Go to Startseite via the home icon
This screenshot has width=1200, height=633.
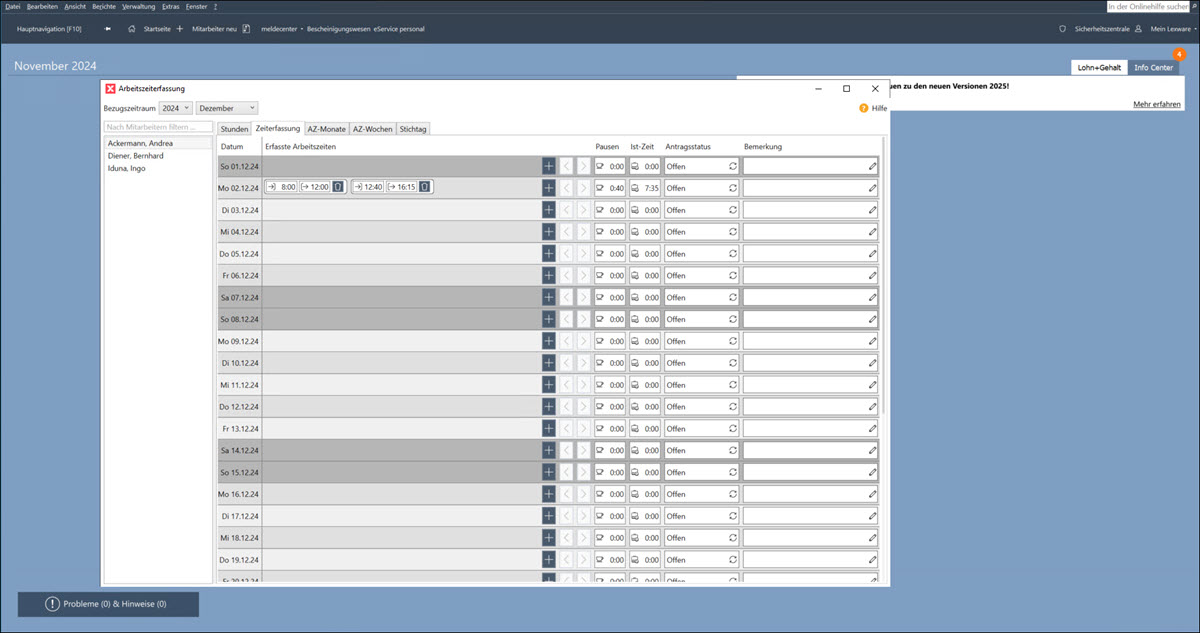[x=132, y=29]
